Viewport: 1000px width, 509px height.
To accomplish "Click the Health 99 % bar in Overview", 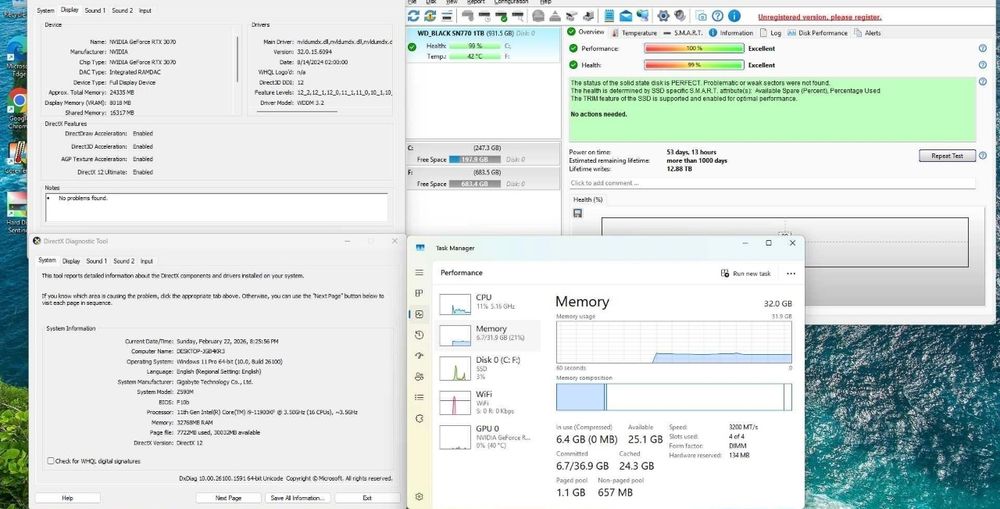I will (x=694, y=65).
